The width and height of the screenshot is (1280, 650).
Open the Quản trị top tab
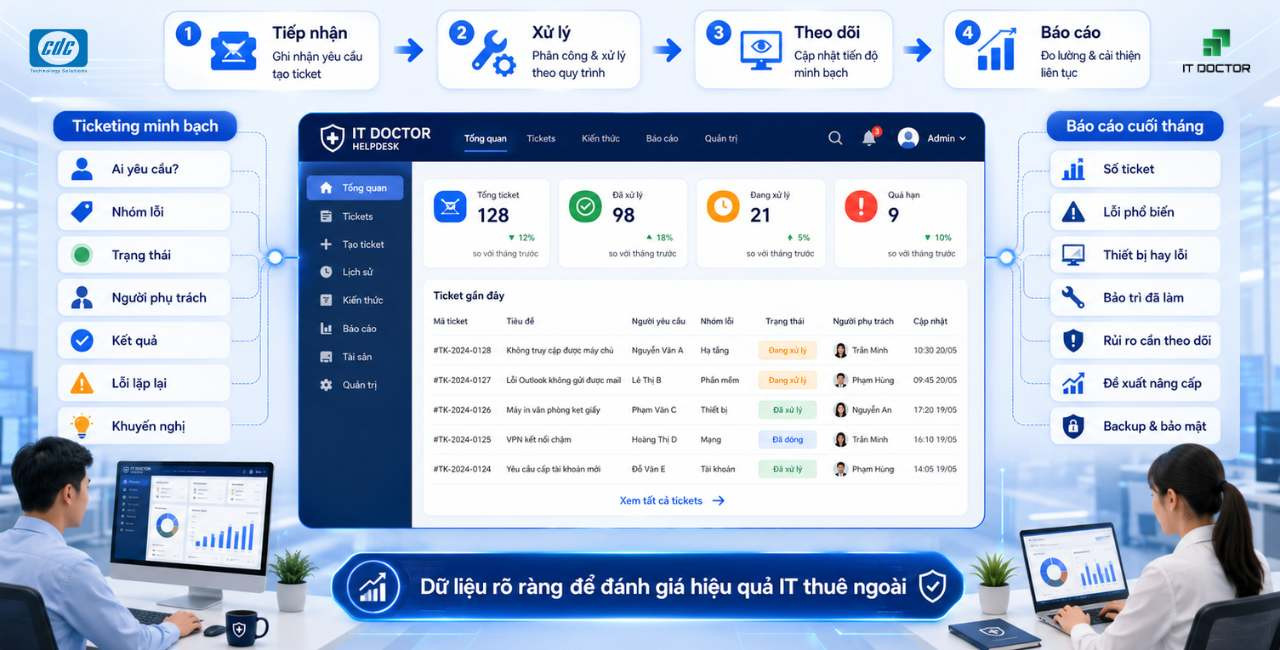[x=721, y=138]
